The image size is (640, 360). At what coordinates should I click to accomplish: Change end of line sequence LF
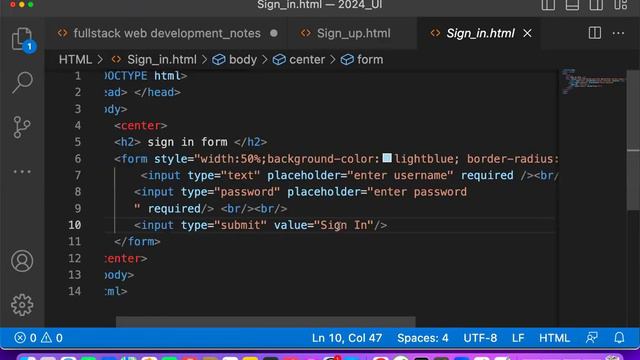point(518,338)
